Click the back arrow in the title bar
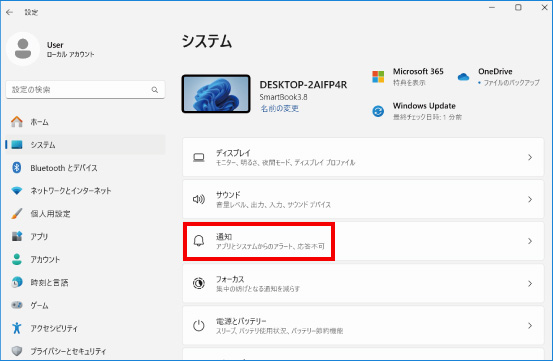The width and height of the screenshot is (553, 361). pyautogui.click(x=10, y=12)
